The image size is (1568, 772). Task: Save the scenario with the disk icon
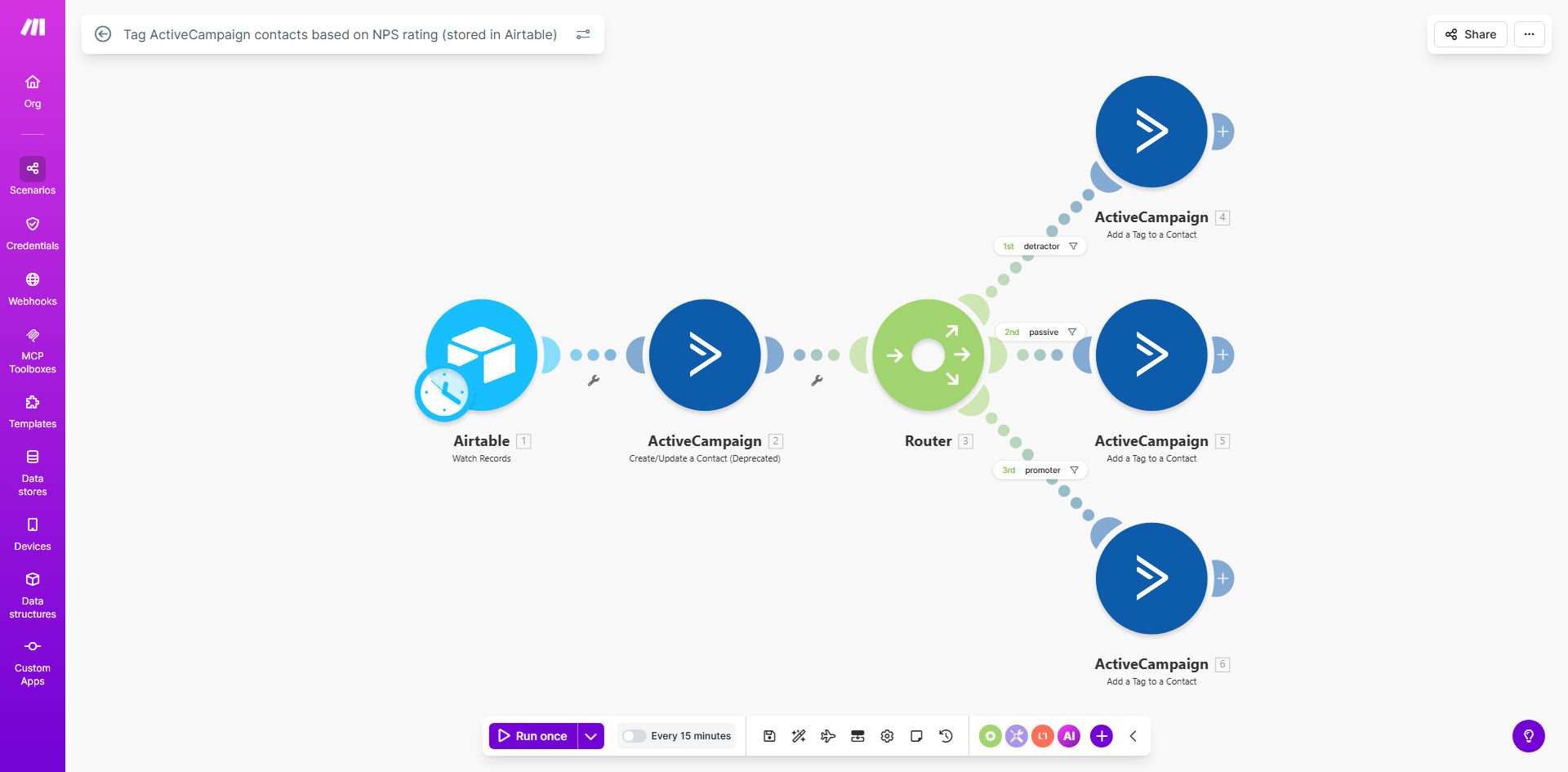click(x=769, y=736)
